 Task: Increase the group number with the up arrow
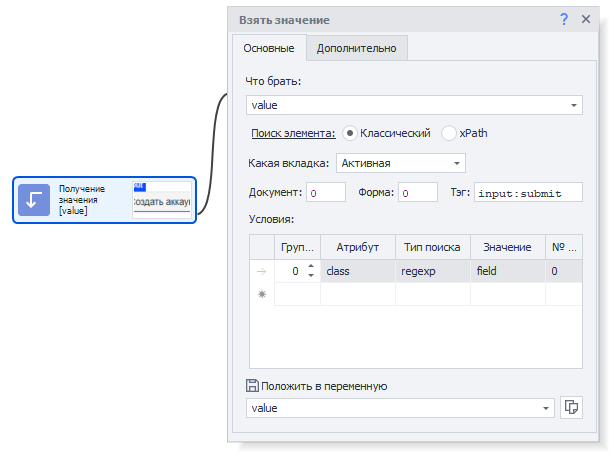coord(310,267)
